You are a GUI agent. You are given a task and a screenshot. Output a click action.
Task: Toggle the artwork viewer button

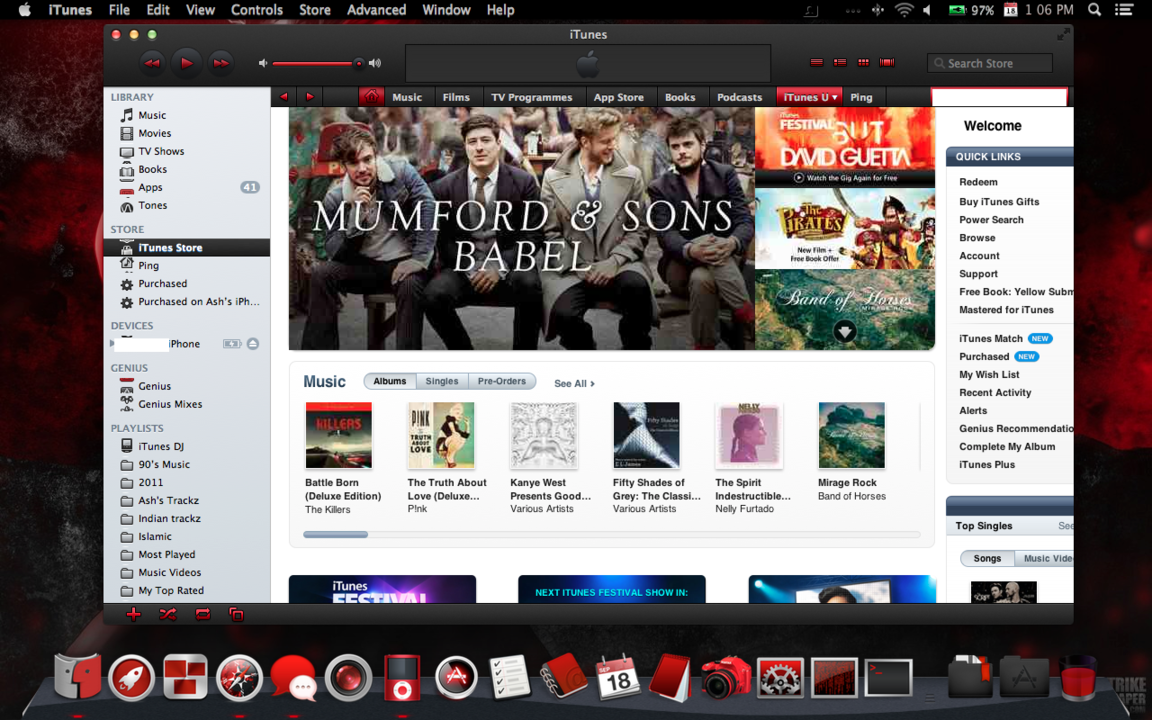[237, 614]
